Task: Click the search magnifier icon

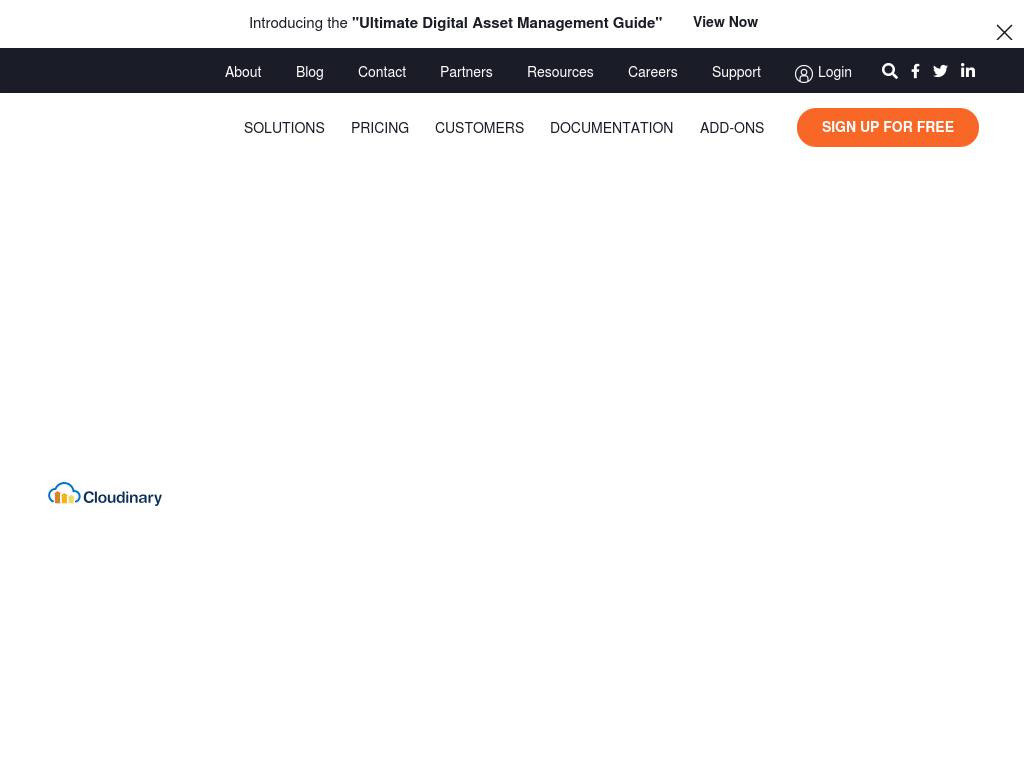Action: coord(889,71)
